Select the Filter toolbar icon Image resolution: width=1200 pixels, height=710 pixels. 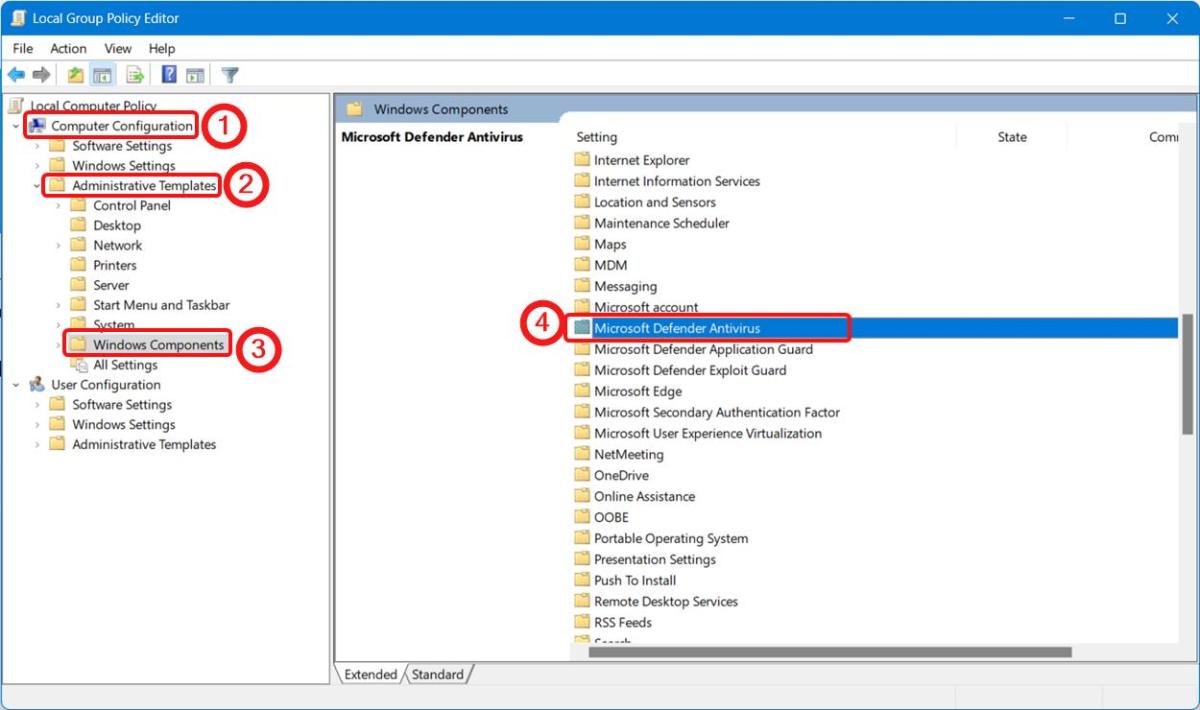229,73
